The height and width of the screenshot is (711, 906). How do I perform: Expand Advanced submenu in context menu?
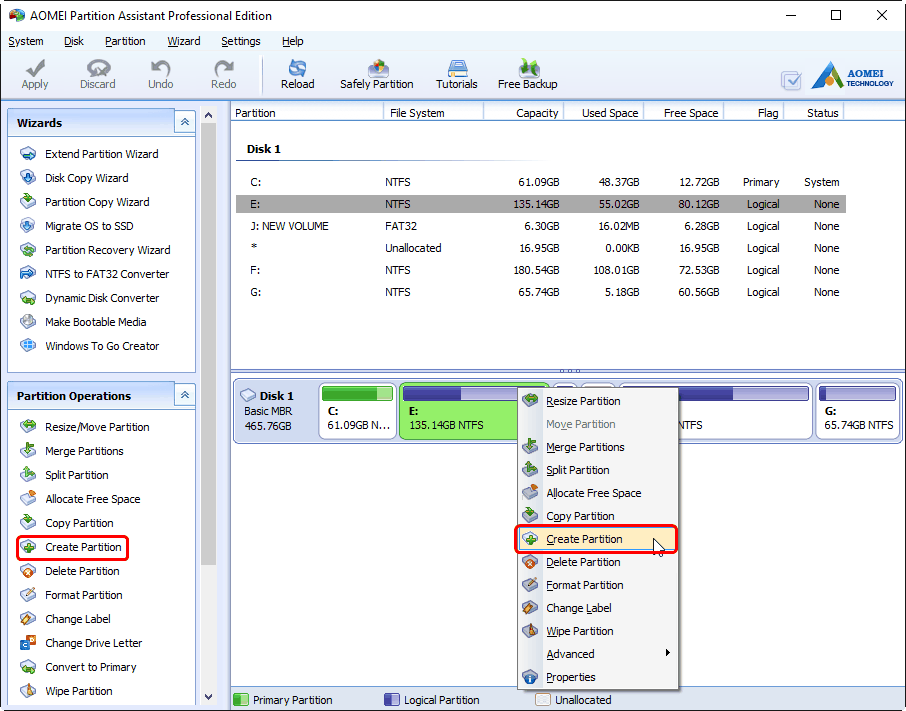pos(597,654)
